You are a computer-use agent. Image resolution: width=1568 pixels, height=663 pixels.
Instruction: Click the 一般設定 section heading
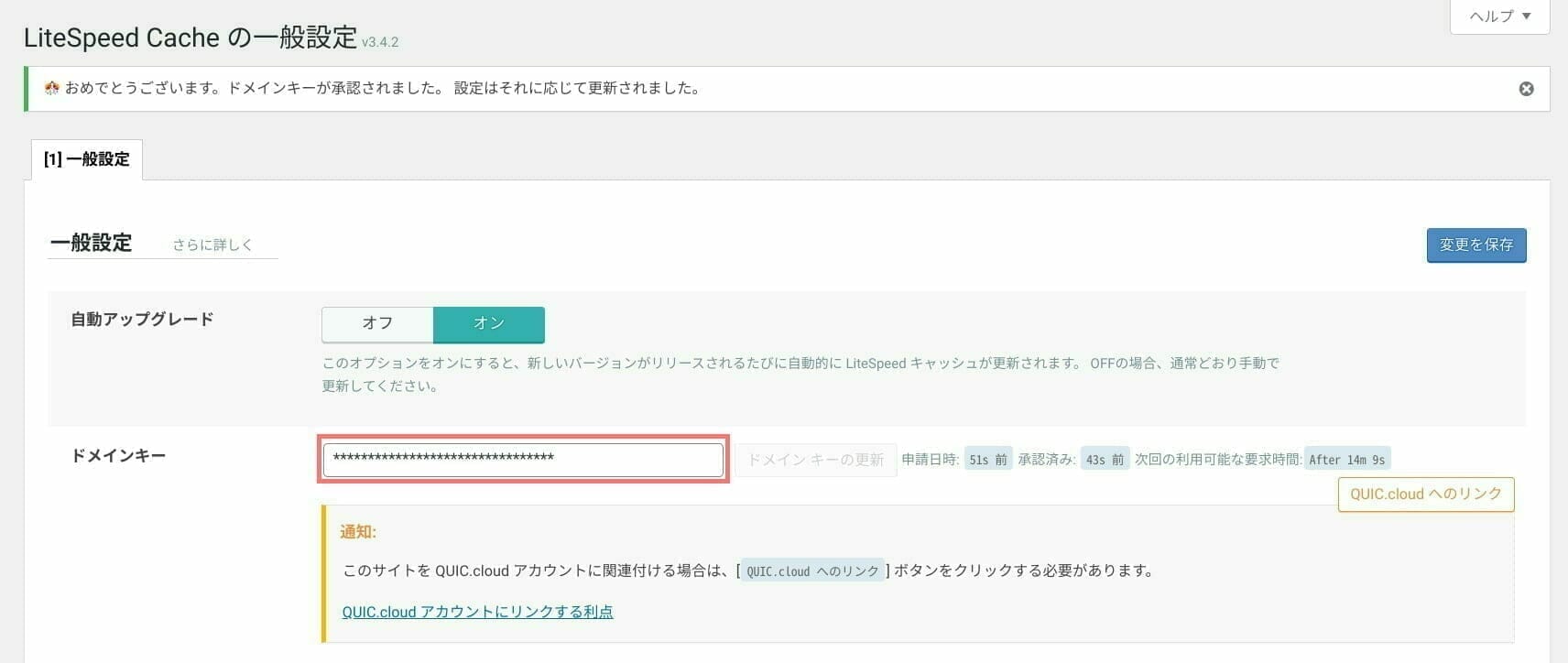91,243
